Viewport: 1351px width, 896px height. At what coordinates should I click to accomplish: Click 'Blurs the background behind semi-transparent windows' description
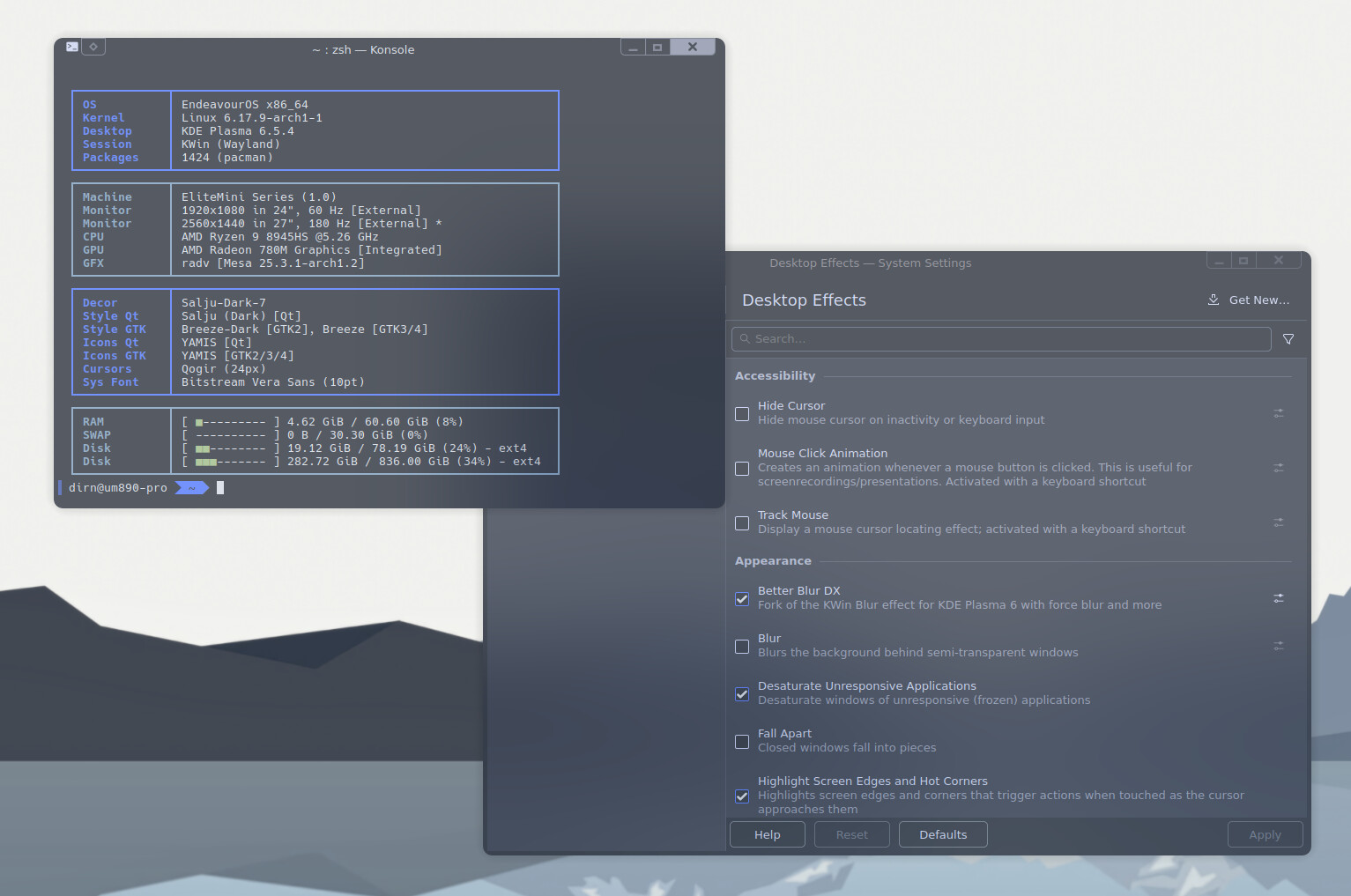tap(918, 653)
